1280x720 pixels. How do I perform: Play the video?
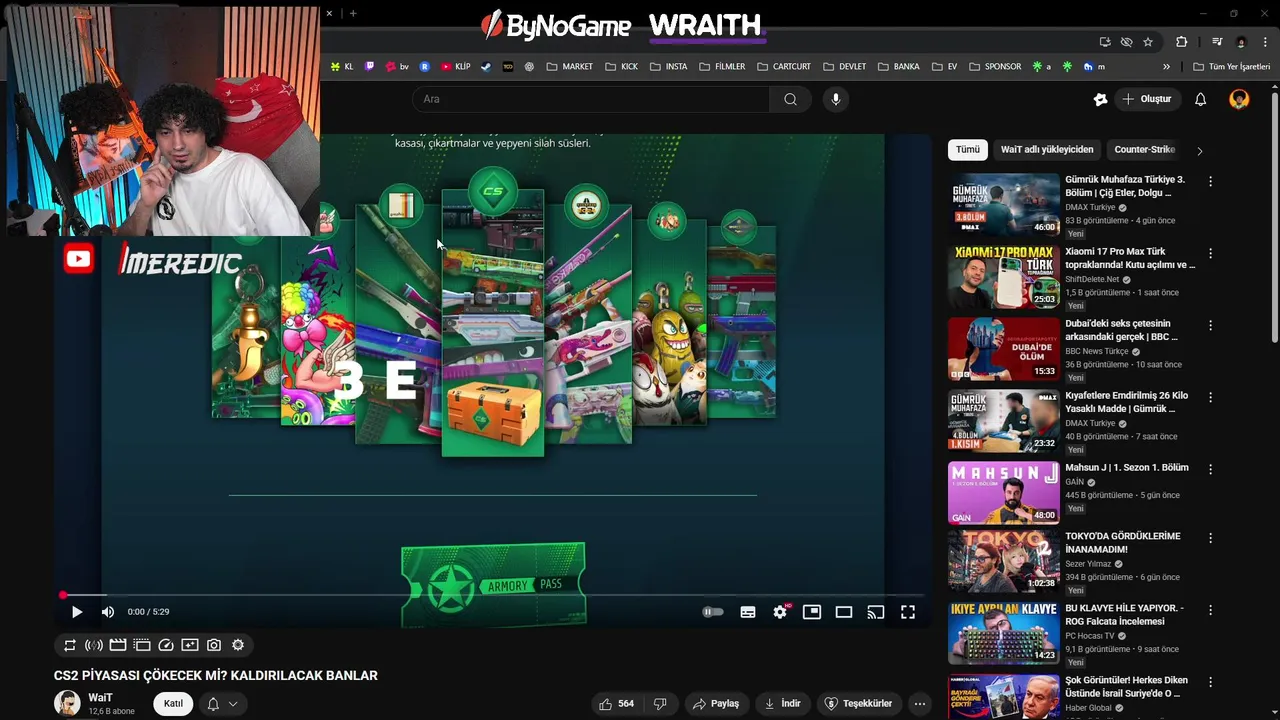tap(76, 612)
